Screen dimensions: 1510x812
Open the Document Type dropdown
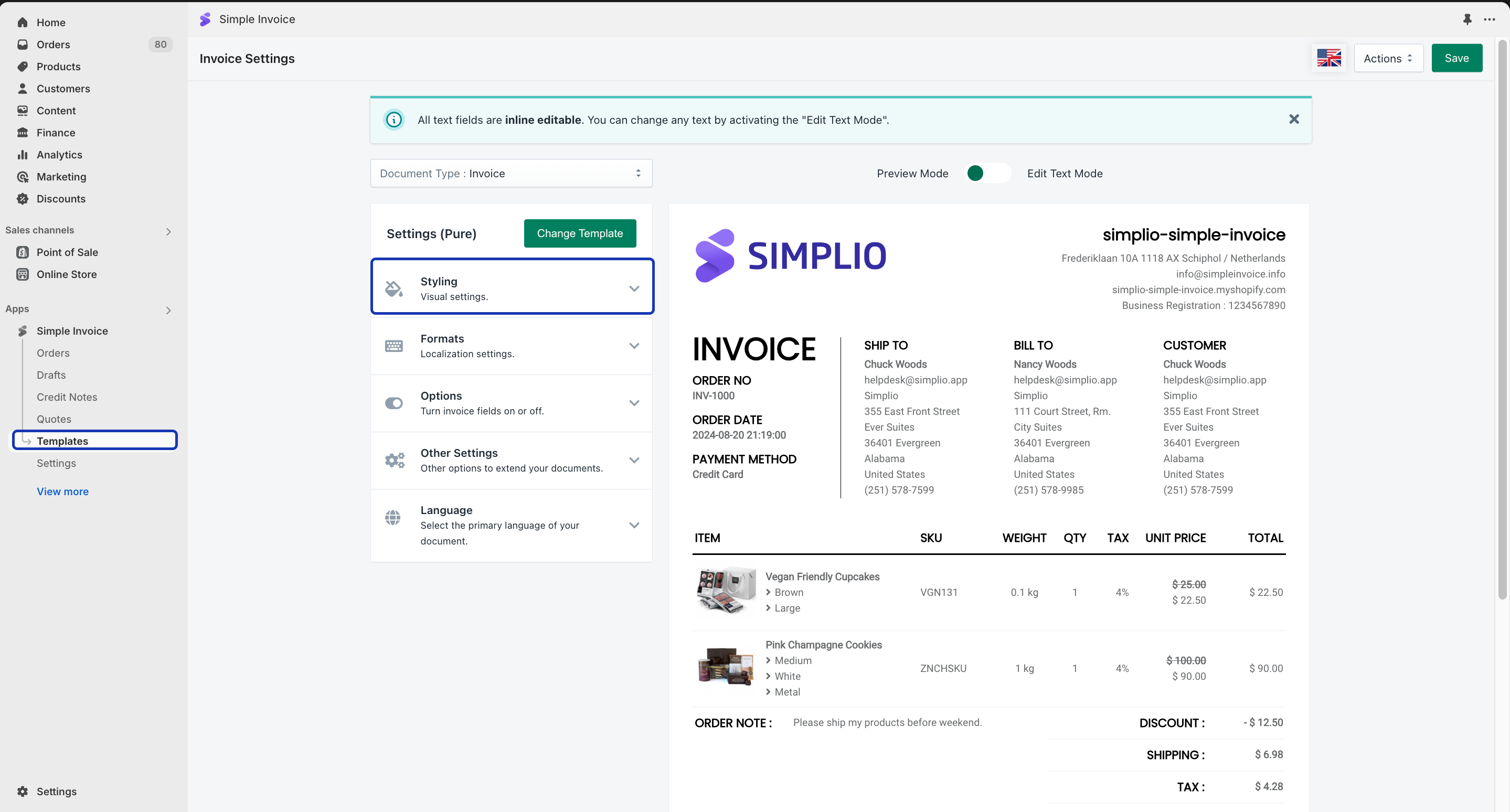pyautogui.click(x=511, y=174)
